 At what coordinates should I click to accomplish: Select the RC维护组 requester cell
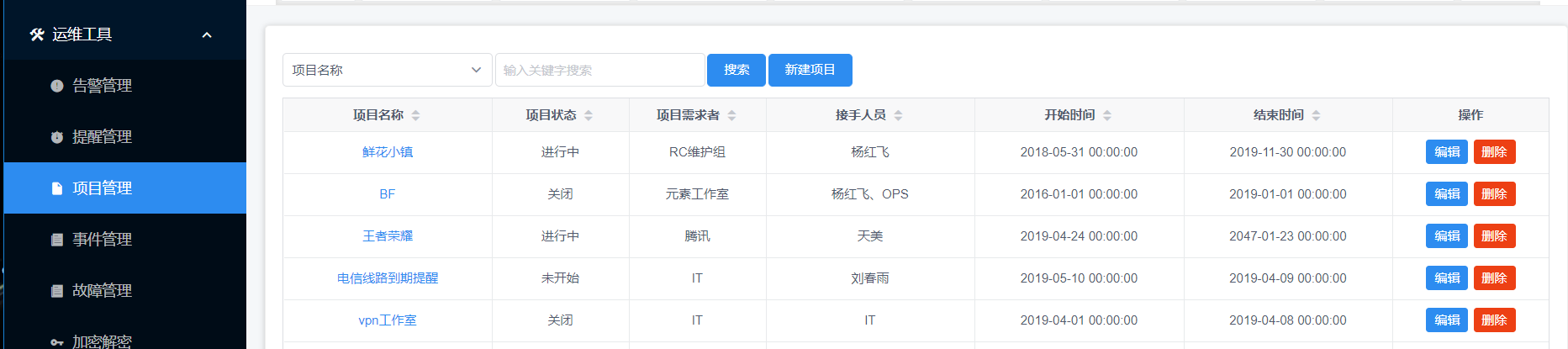[697, 152]
